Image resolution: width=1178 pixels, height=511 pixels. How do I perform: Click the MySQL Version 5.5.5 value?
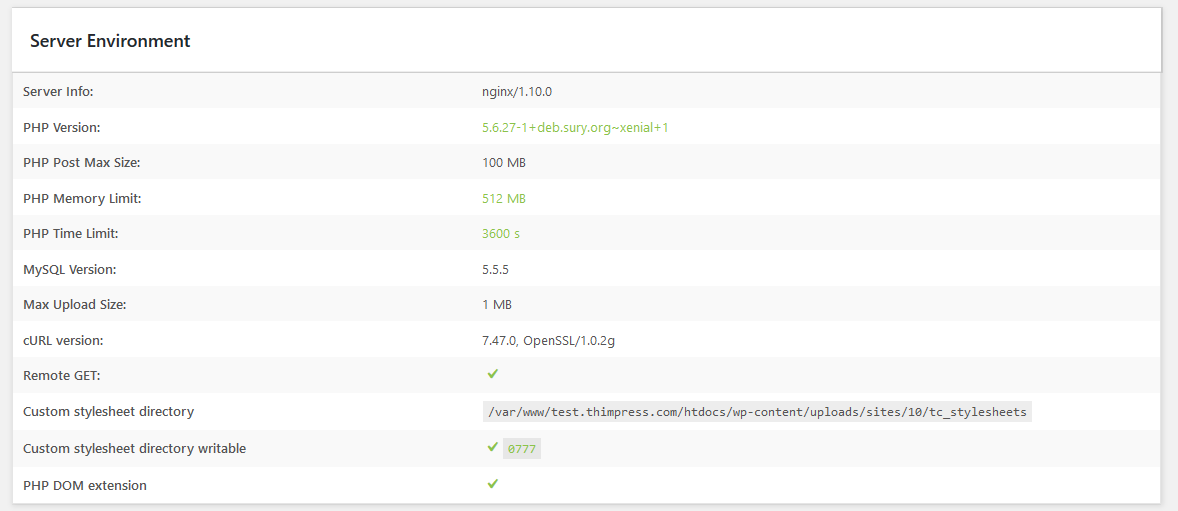pyautogui.click(x=495, y=269)
